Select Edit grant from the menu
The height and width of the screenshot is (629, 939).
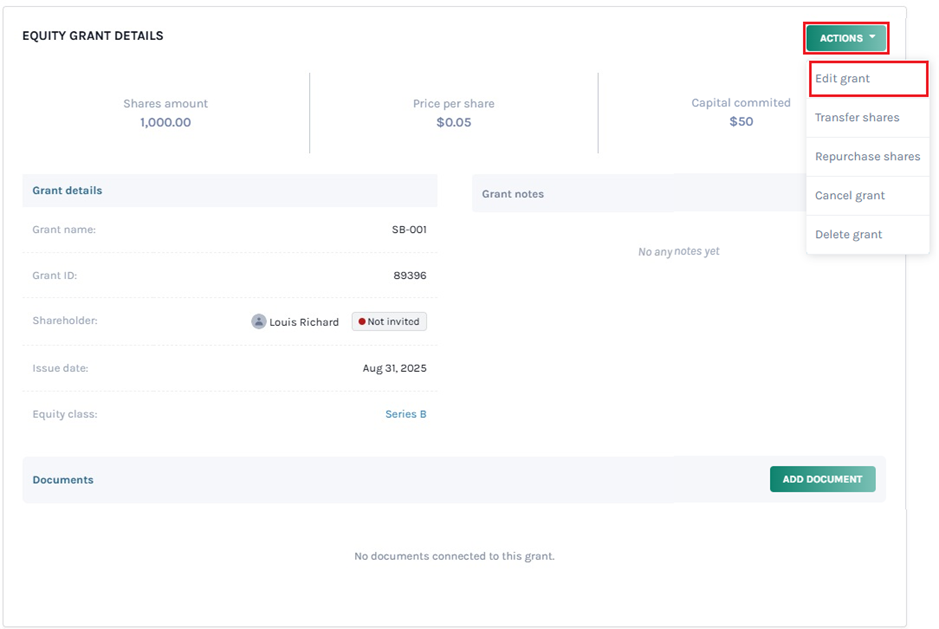842,78
